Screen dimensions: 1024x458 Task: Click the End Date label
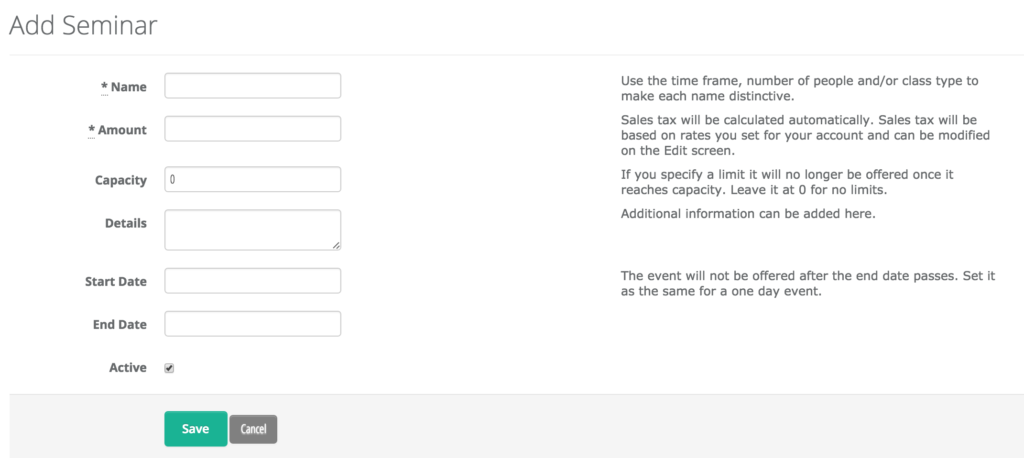tap(120, 325)
